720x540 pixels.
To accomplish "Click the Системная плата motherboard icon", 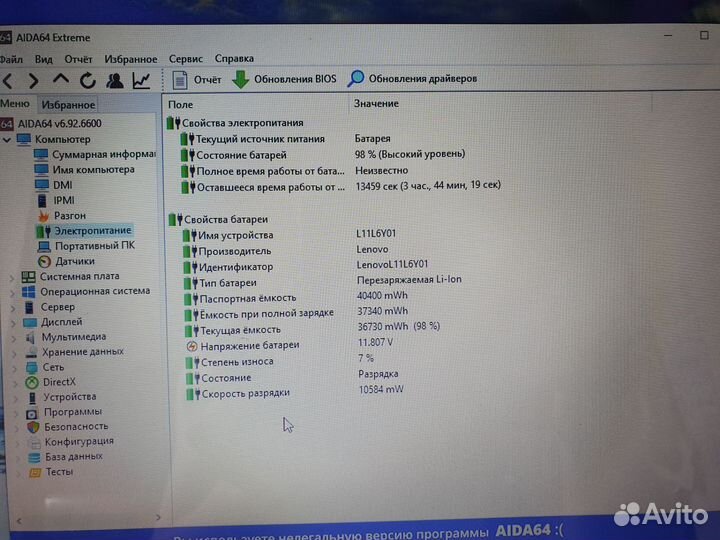I will coord(28,276).
